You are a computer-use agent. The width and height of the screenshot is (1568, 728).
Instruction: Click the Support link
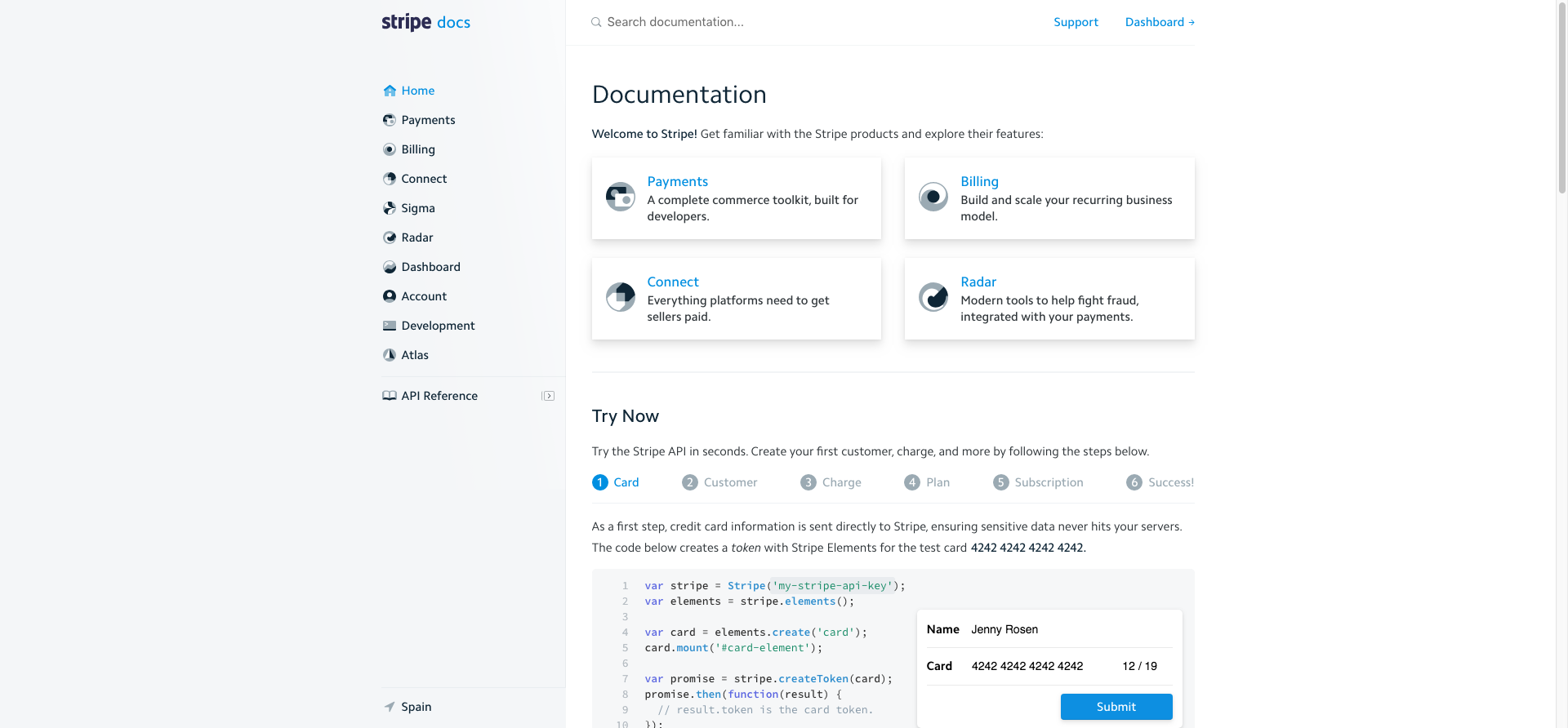click(x=1076, y=22)
